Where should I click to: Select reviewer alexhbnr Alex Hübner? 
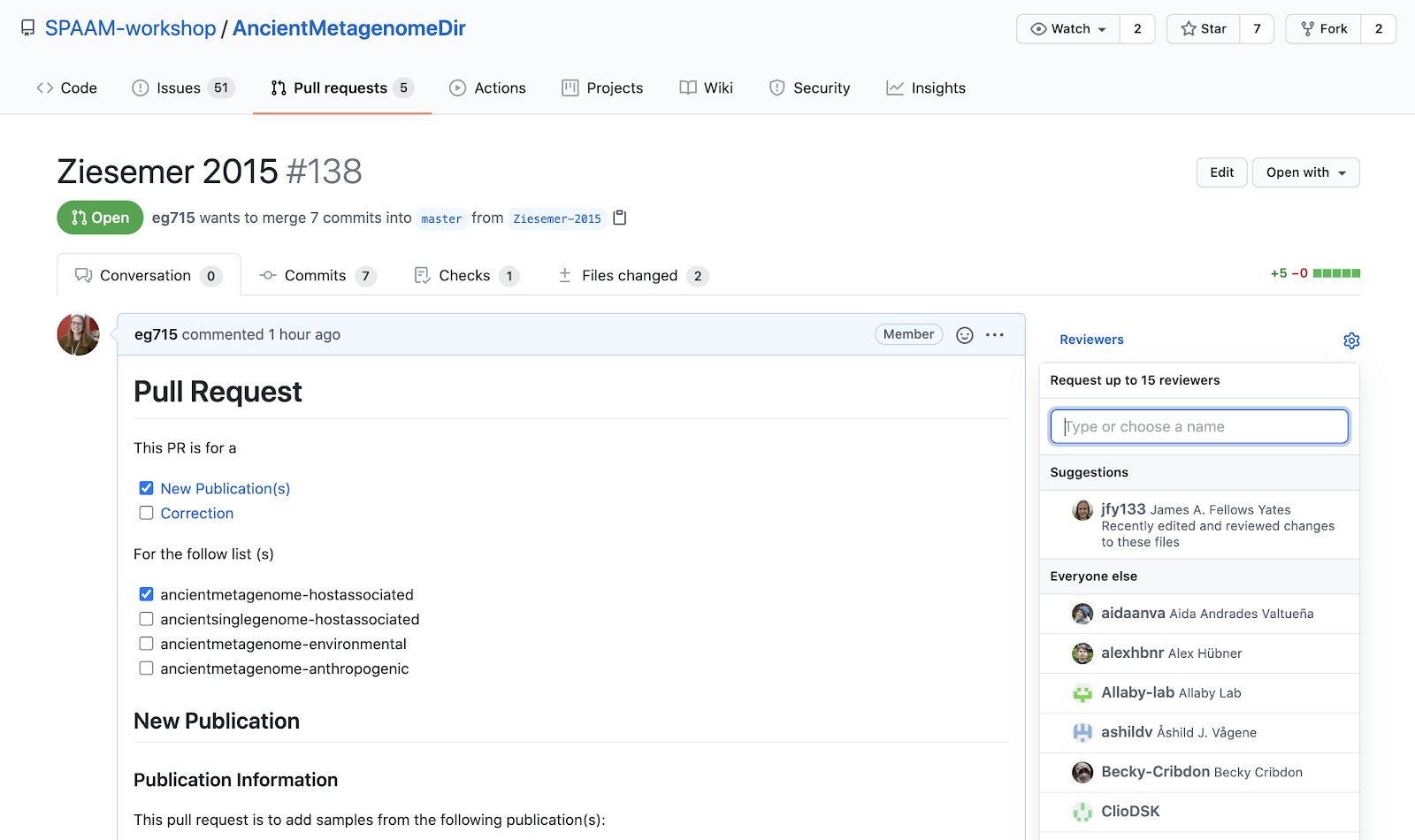click(1199, 653)
